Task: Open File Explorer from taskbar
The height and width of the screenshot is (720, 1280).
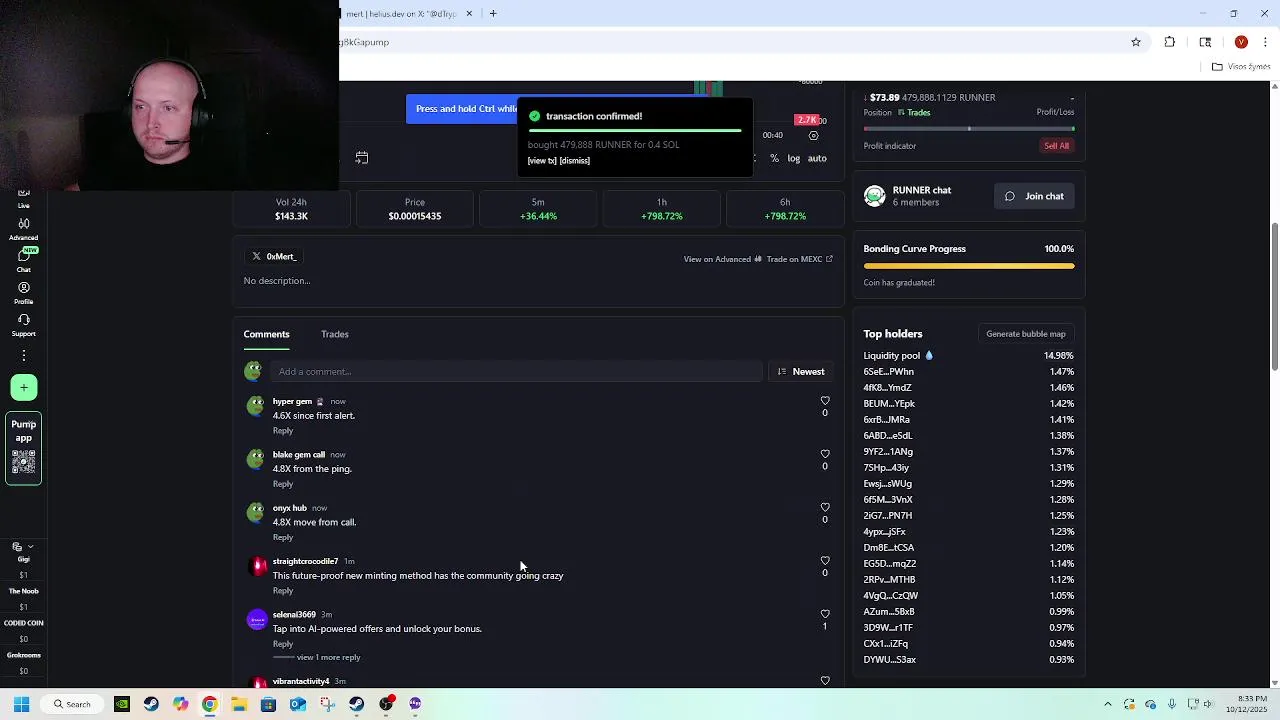Action: coord(239,704)
